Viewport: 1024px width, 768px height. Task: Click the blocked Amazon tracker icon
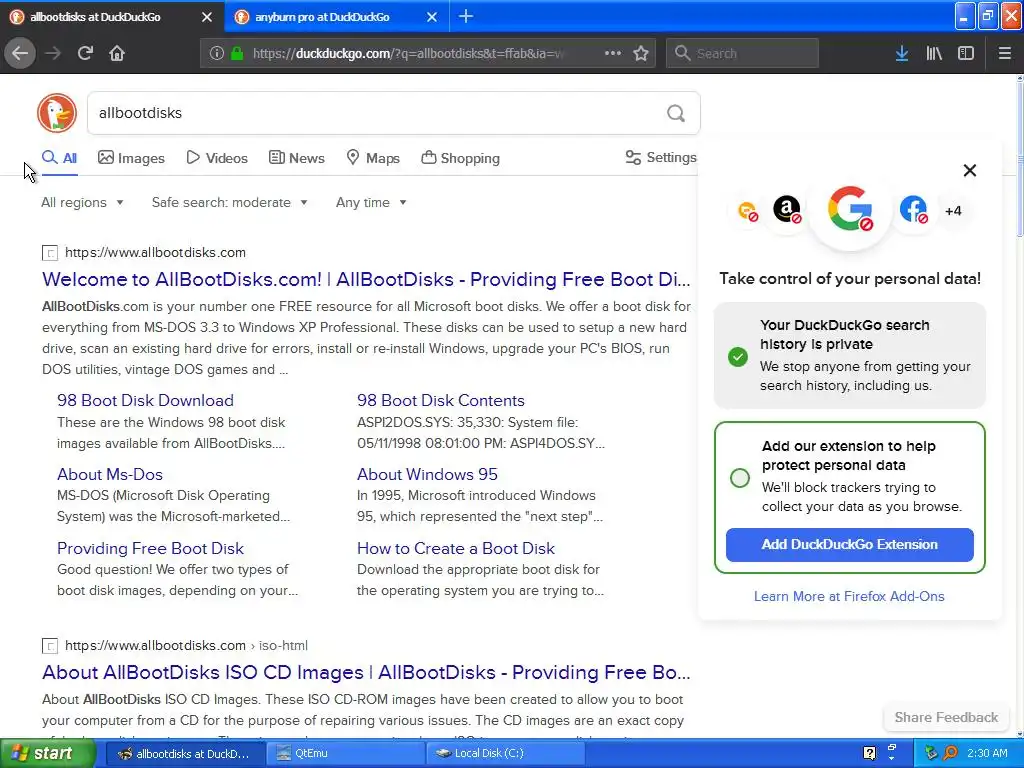787,210
